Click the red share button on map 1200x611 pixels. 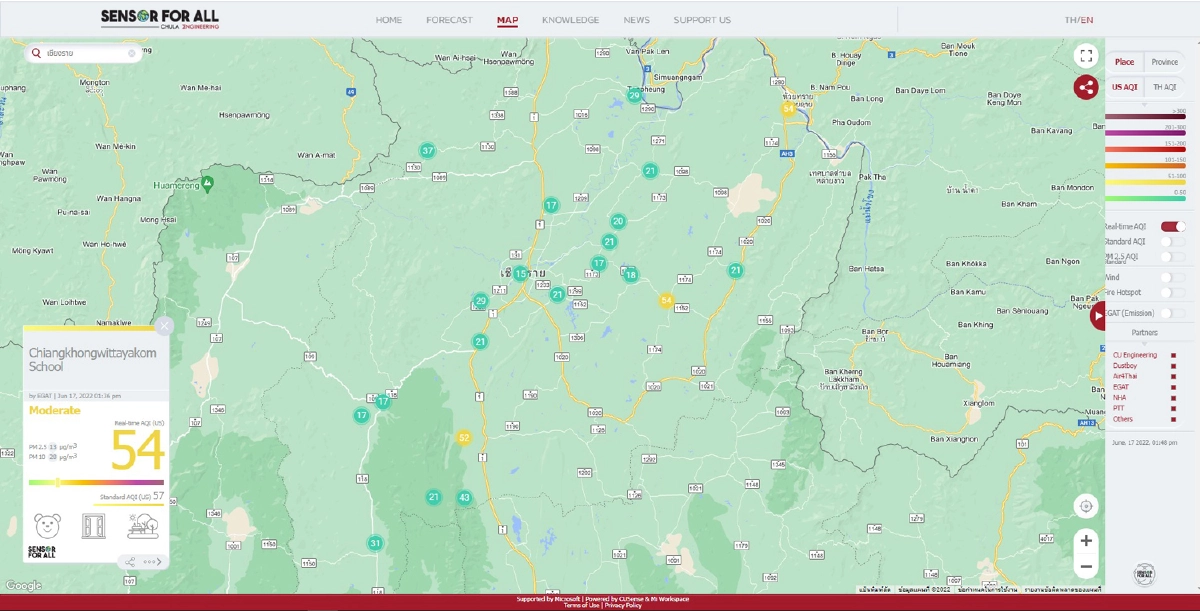[1086, 87]
